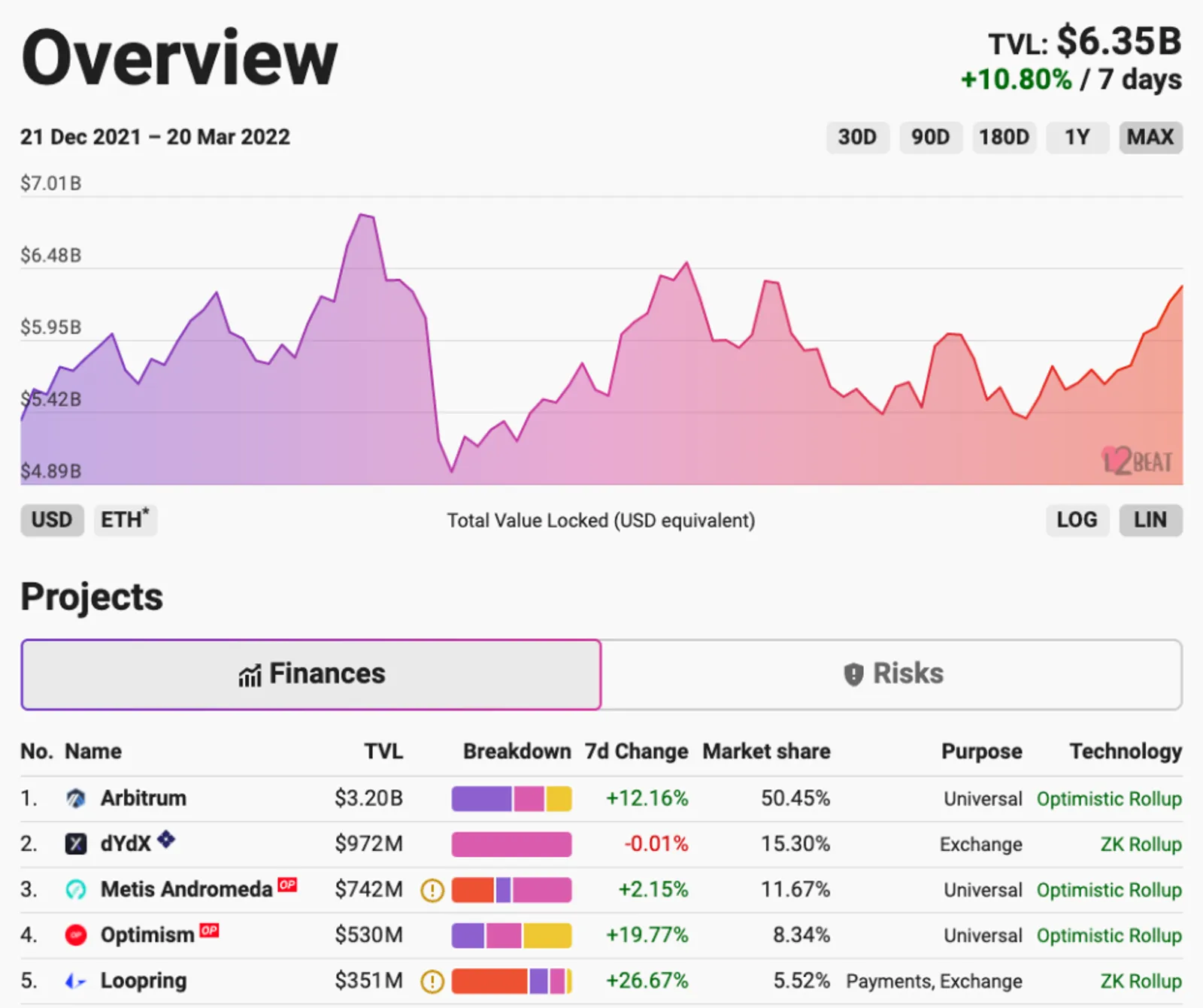This screenshot has height=1008, width=1203.
Task: Click dYdX's pink breakdown bar
Action: tap(511, 845)
